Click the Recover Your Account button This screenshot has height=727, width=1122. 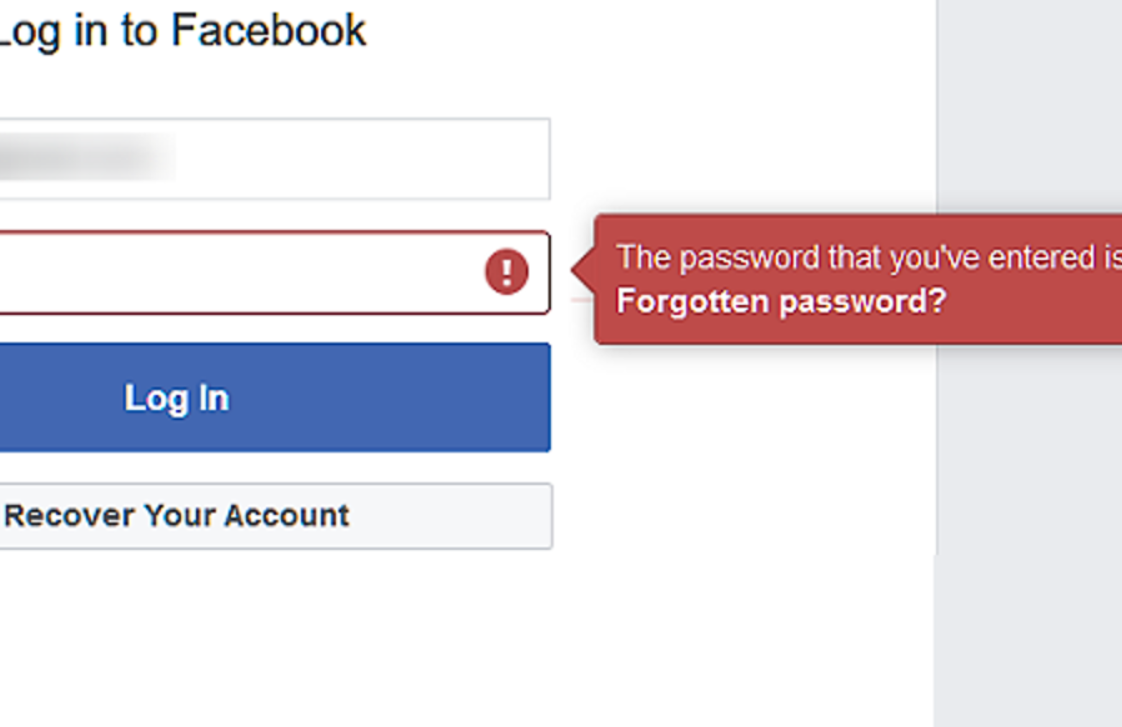pyautogui.click(x=275, y=516)
